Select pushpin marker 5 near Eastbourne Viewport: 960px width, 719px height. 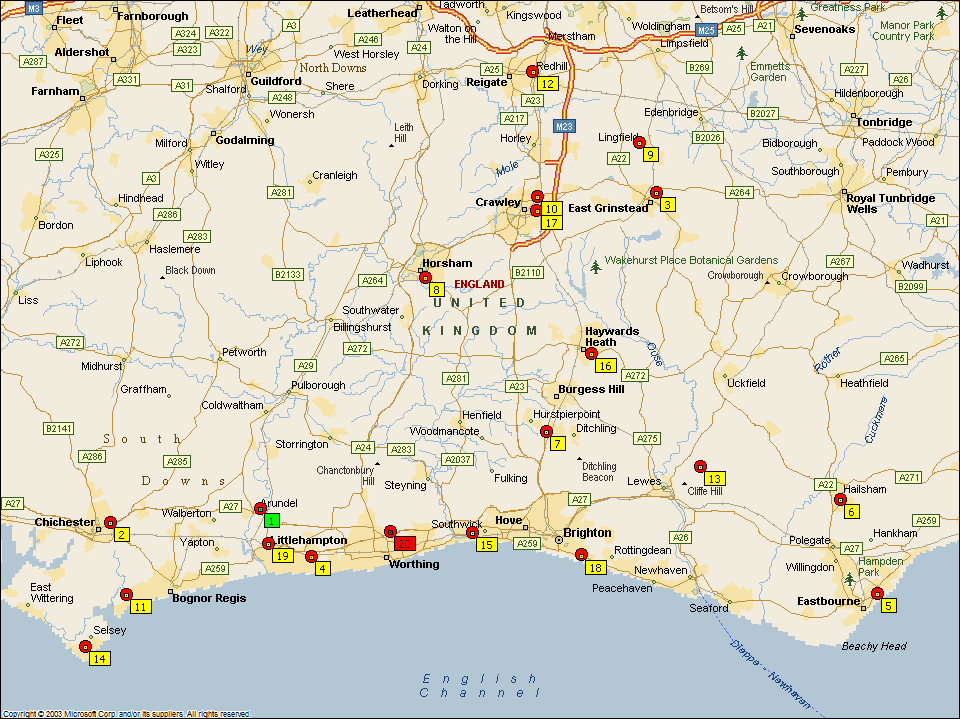(x=889, y=605)
